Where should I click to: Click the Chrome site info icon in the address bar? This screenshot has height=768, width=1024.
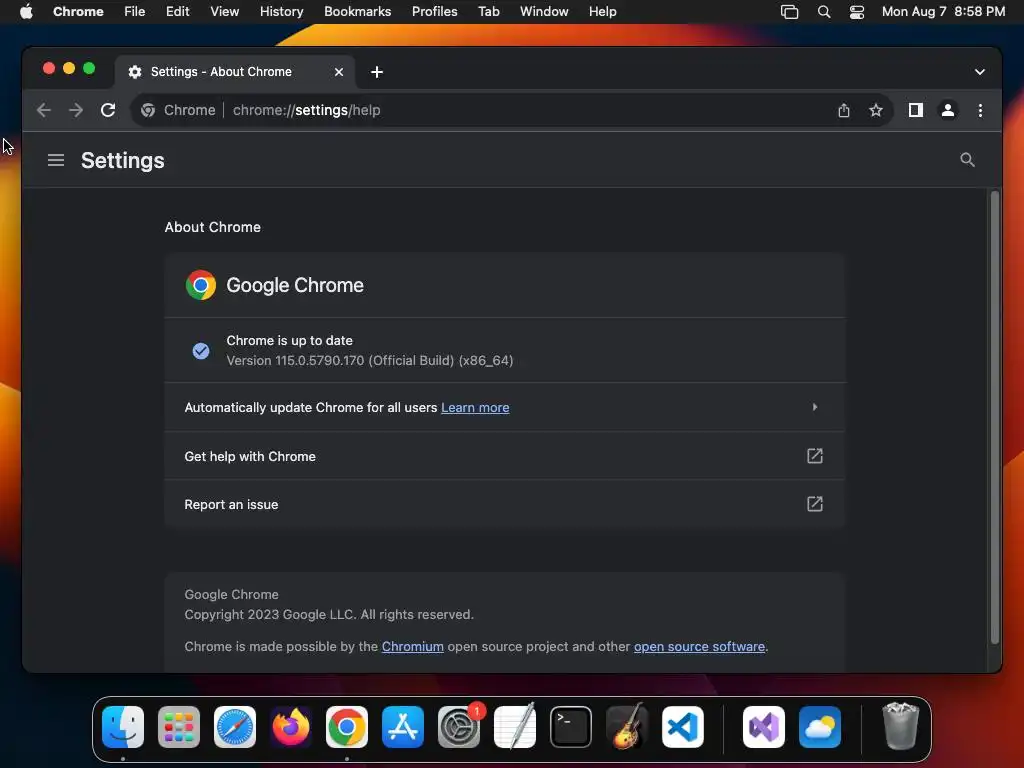[148, 110]
